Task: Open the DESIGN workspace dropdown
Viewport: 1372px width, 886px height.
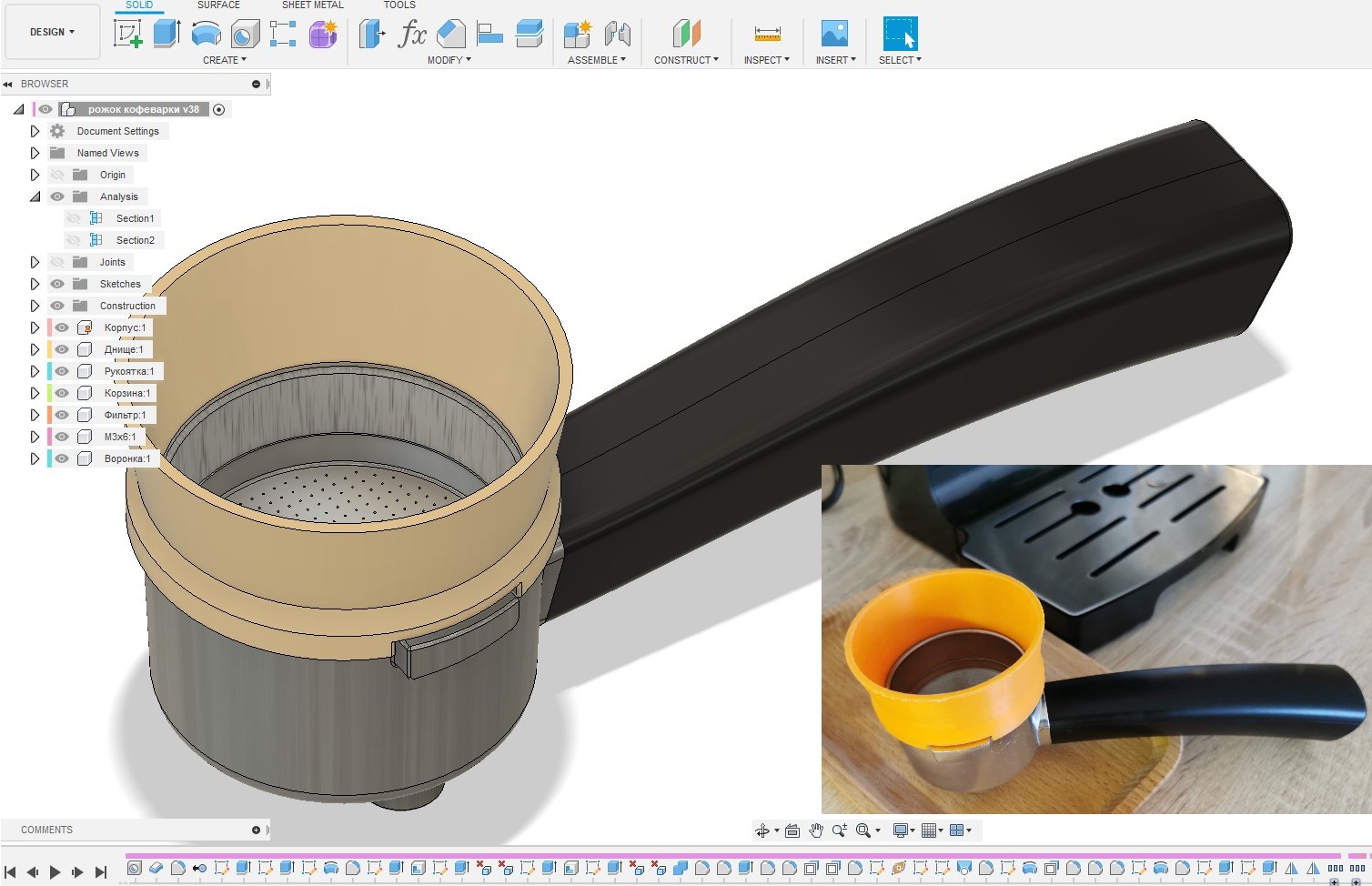Action: click(52, 32)
